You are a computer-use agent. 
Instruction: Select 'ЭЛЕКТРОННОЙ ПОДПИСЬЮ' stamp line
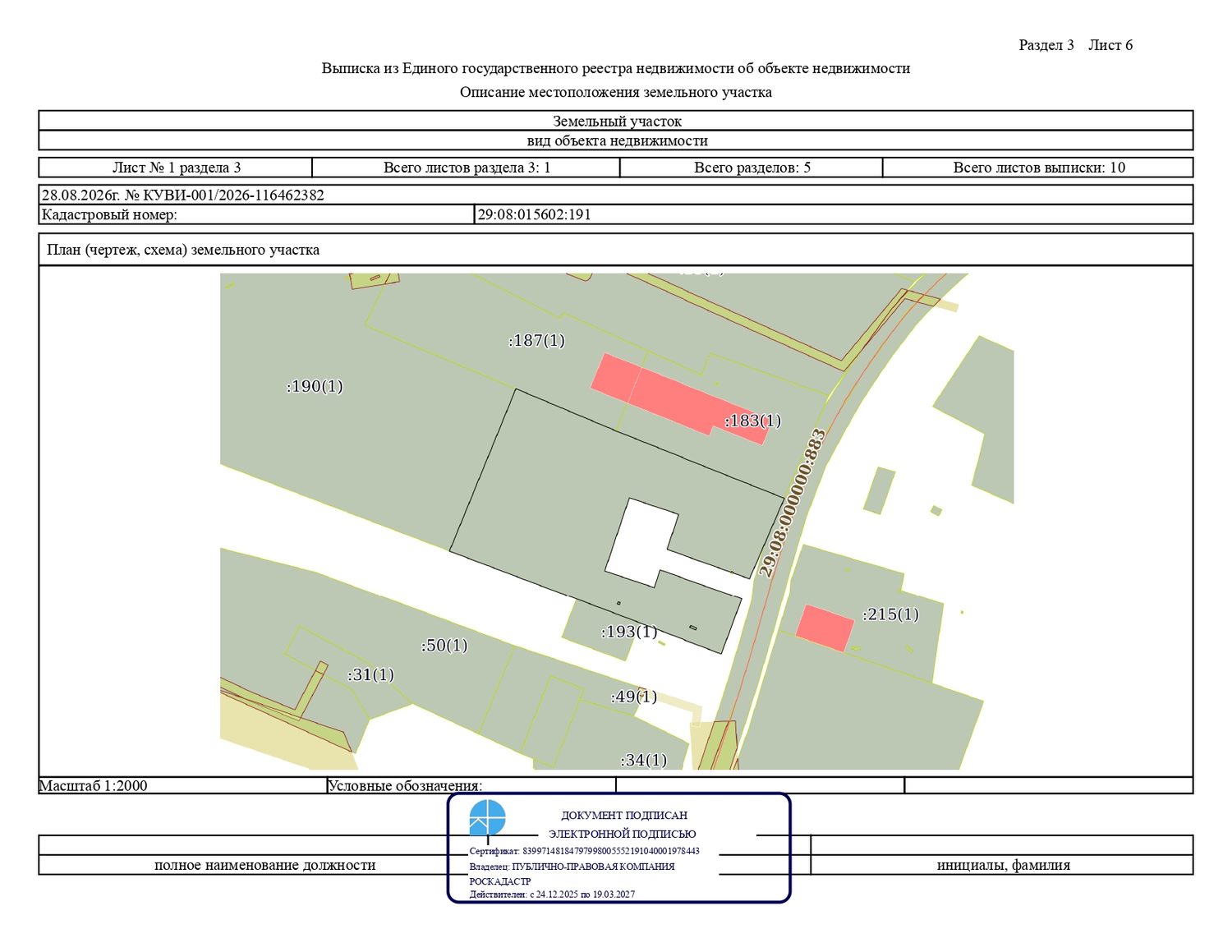point(623,834)
